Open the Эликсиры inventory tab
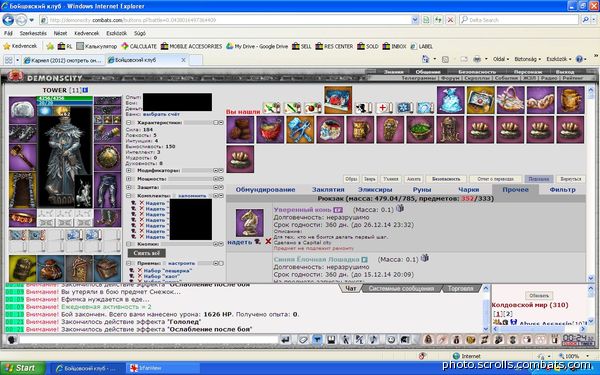600x375 pixels. coord(375,189)
